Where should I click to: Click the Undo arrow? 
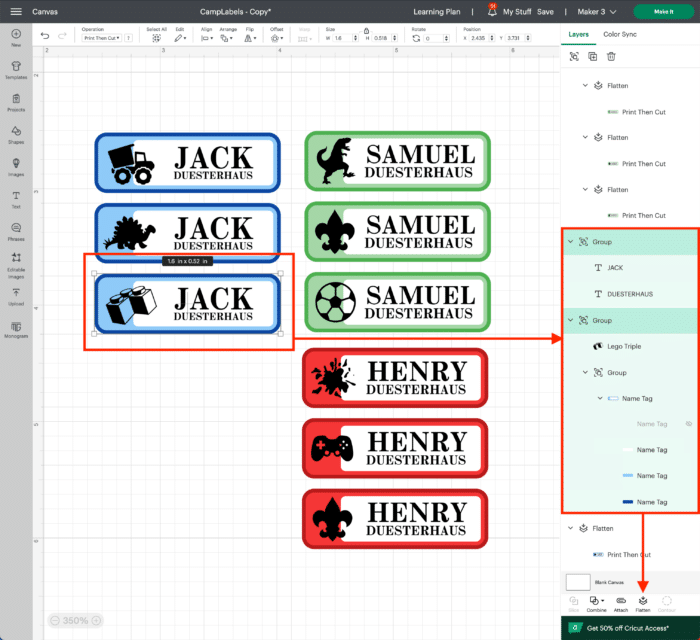(46, 36)
